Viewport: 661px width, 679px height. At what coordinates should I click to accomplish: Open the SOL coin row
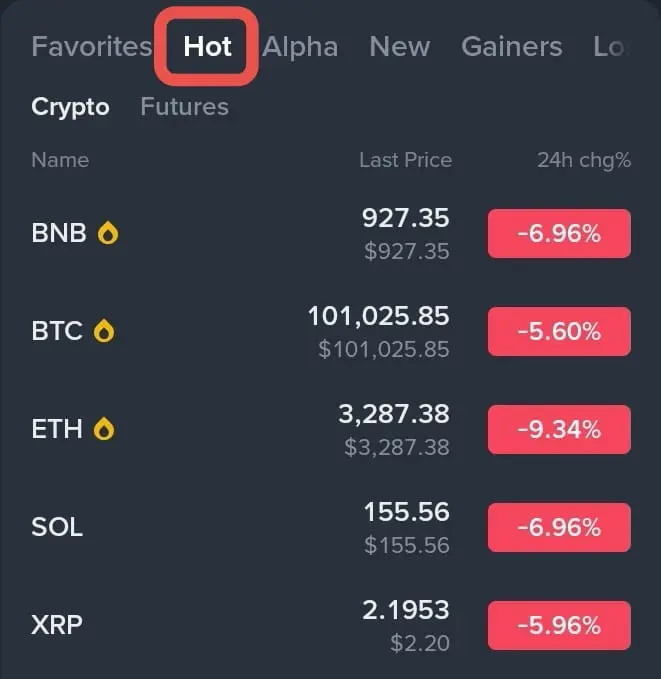point(57,528)
